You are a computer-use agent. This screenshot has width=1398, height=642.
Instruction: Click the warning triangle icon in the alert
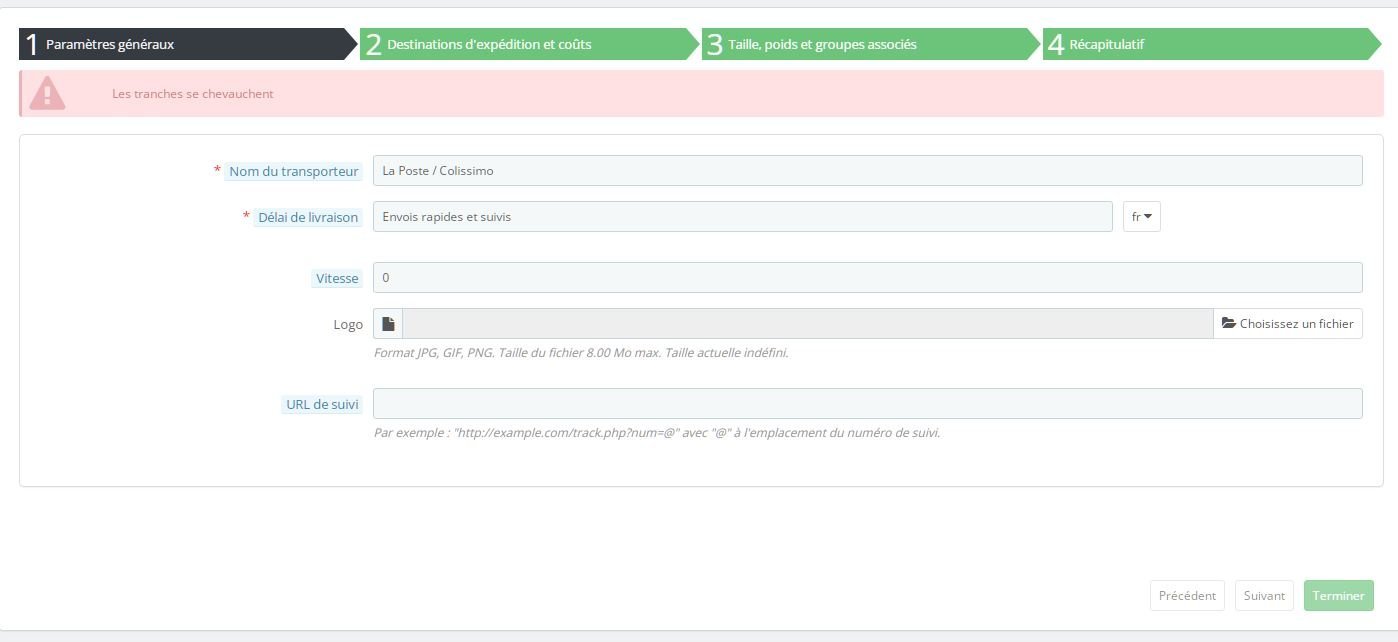pos(47,94)
